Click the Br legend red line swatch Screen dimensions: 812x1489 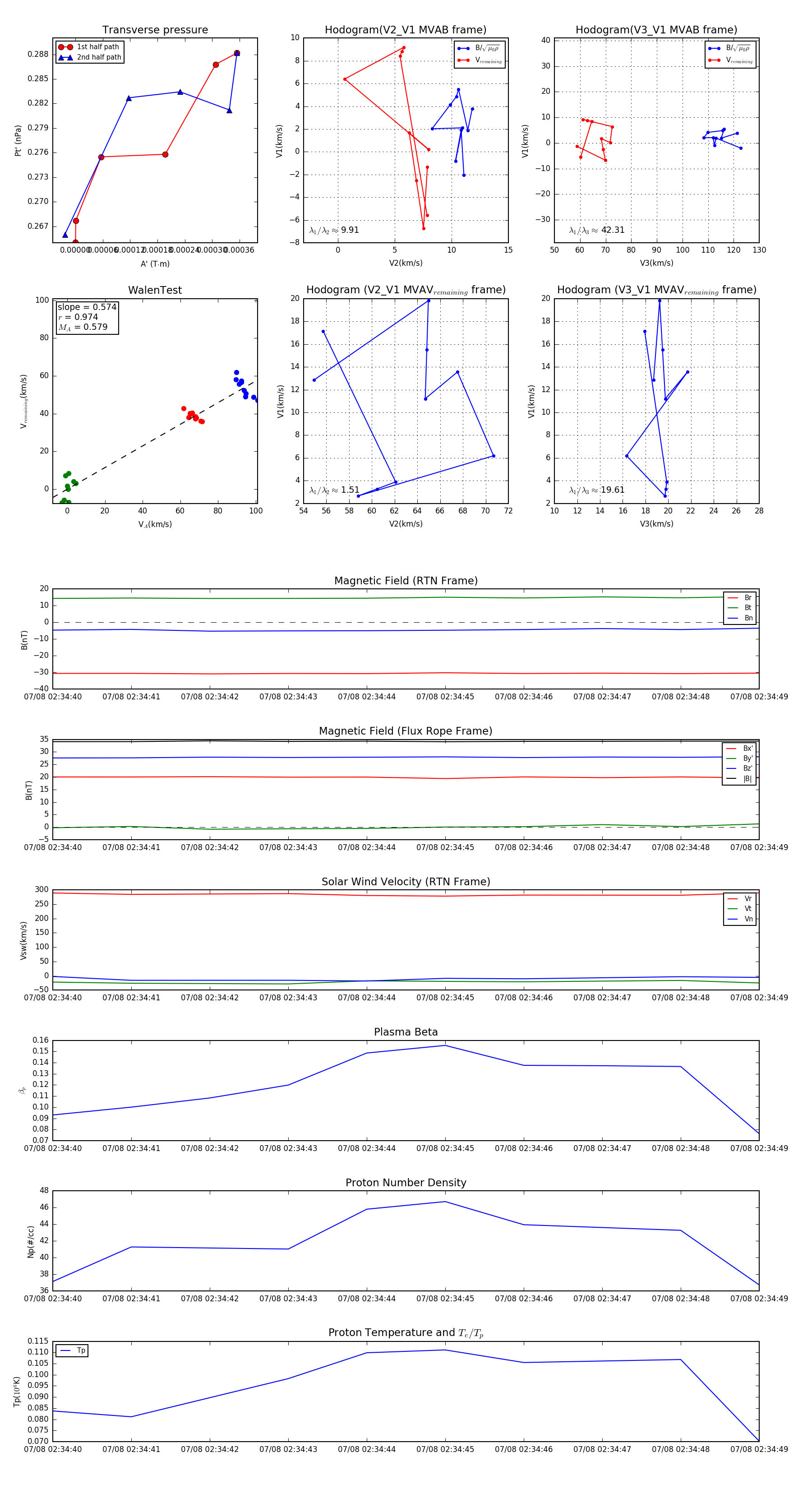coord(733,598)
